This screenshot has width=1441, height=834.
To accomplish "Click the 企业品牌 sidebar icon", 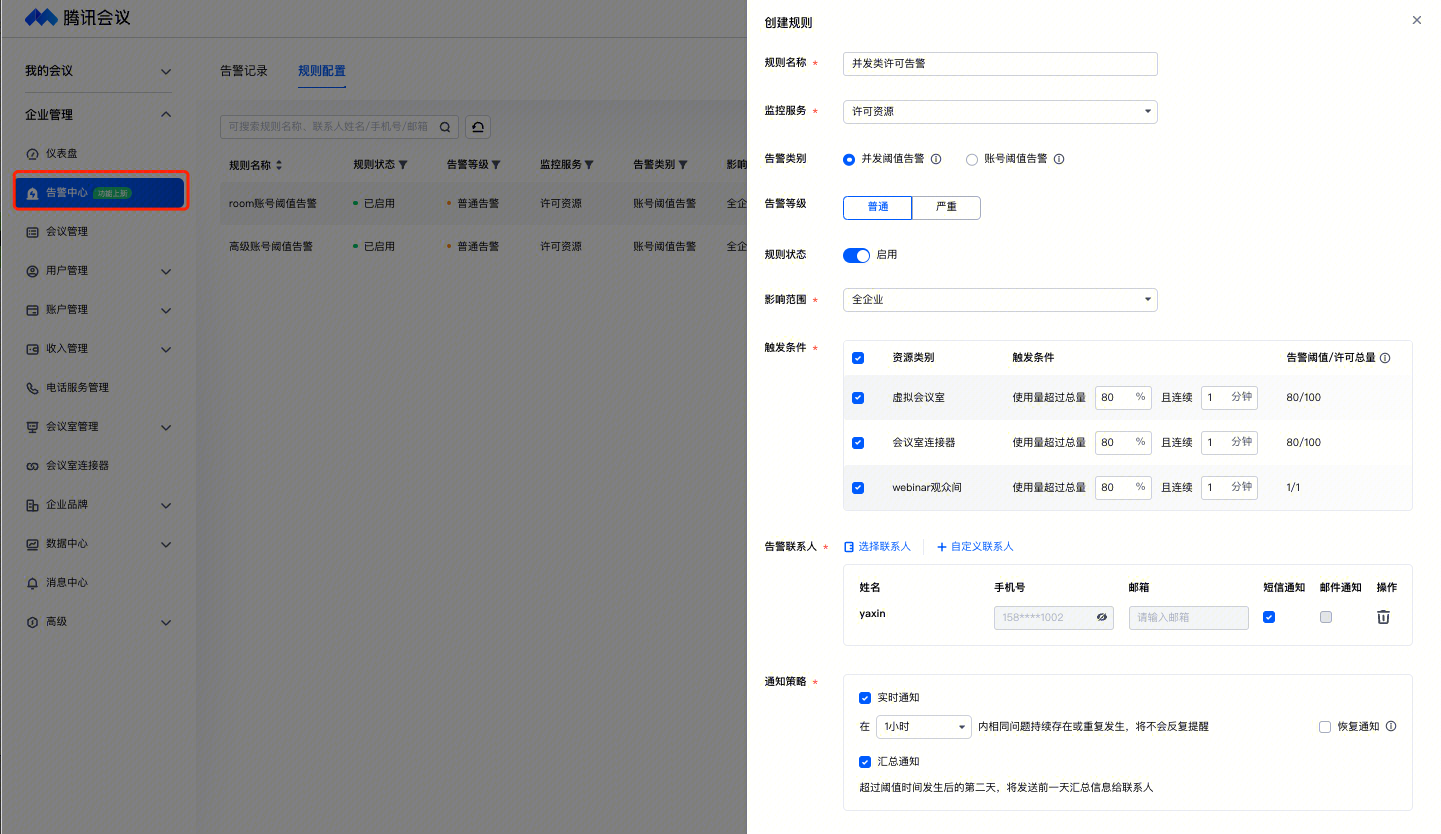I will pos(33,505).
